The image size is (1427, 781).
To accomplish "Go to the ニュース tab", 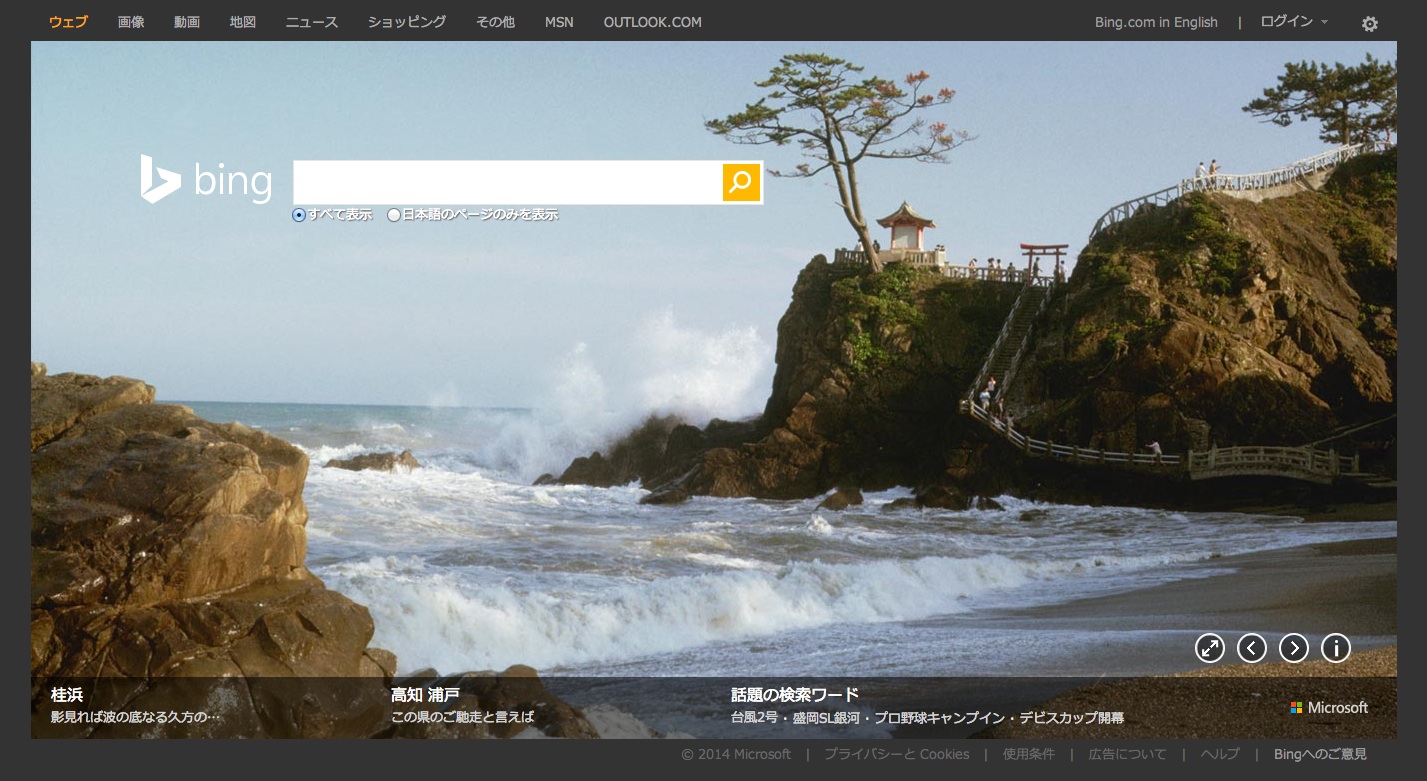I will (x=312, y=22).
